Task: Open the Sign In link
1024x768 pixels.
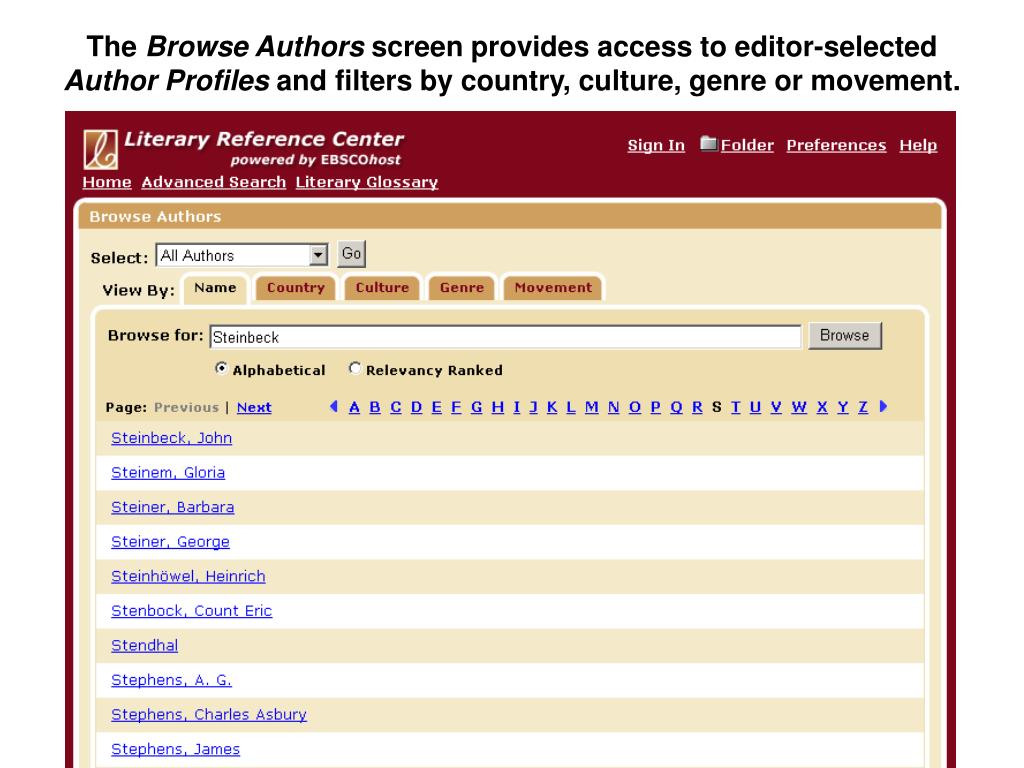Action: [x=656, y=145]
